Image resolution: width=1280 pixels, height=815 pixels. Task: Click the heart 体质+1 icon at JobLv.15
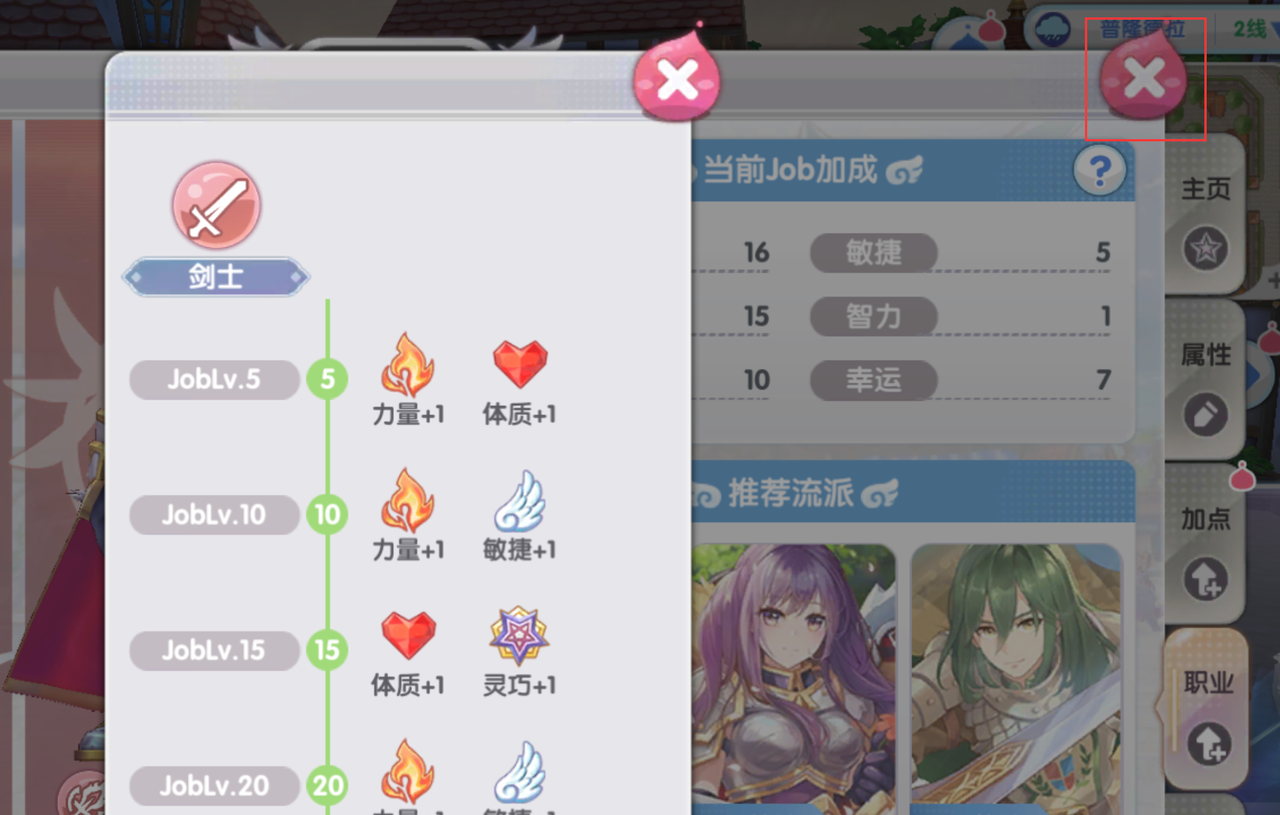[408, 636]
